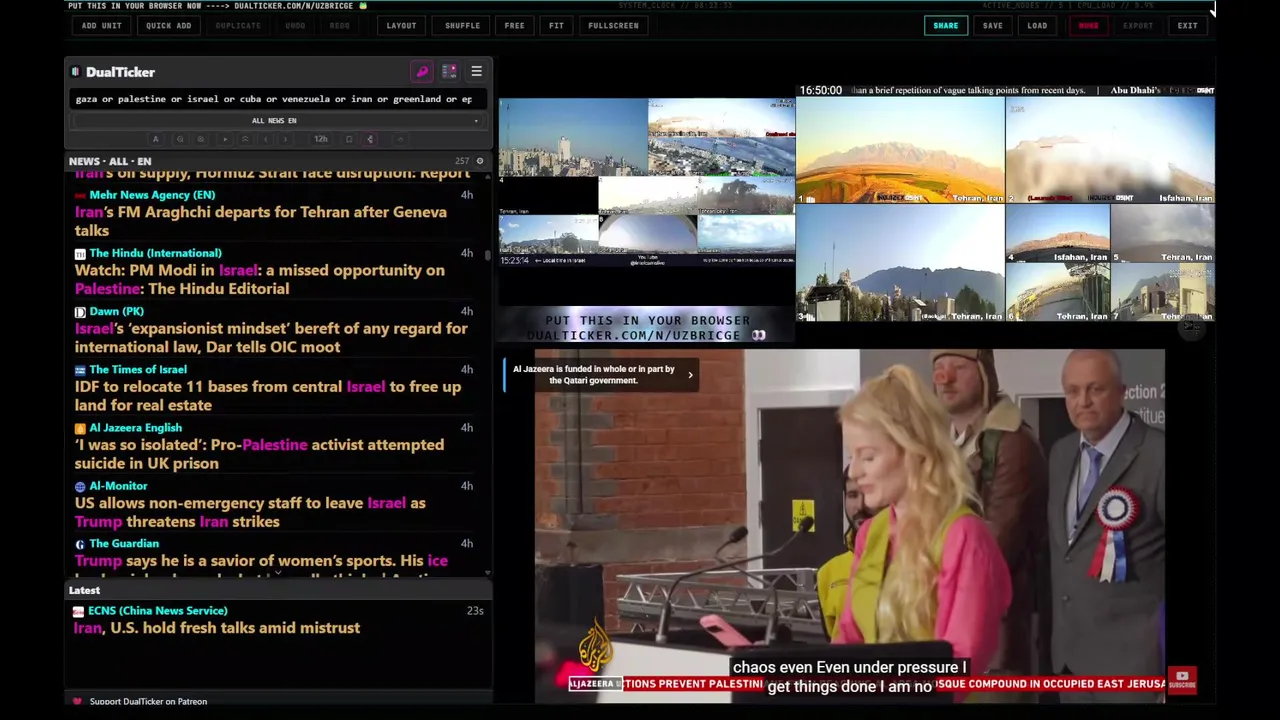The width and height of the screenshot is (1280, 720).
Task: Open Hindu headline about PM Modi in Israel
Action: click(260, 279)
